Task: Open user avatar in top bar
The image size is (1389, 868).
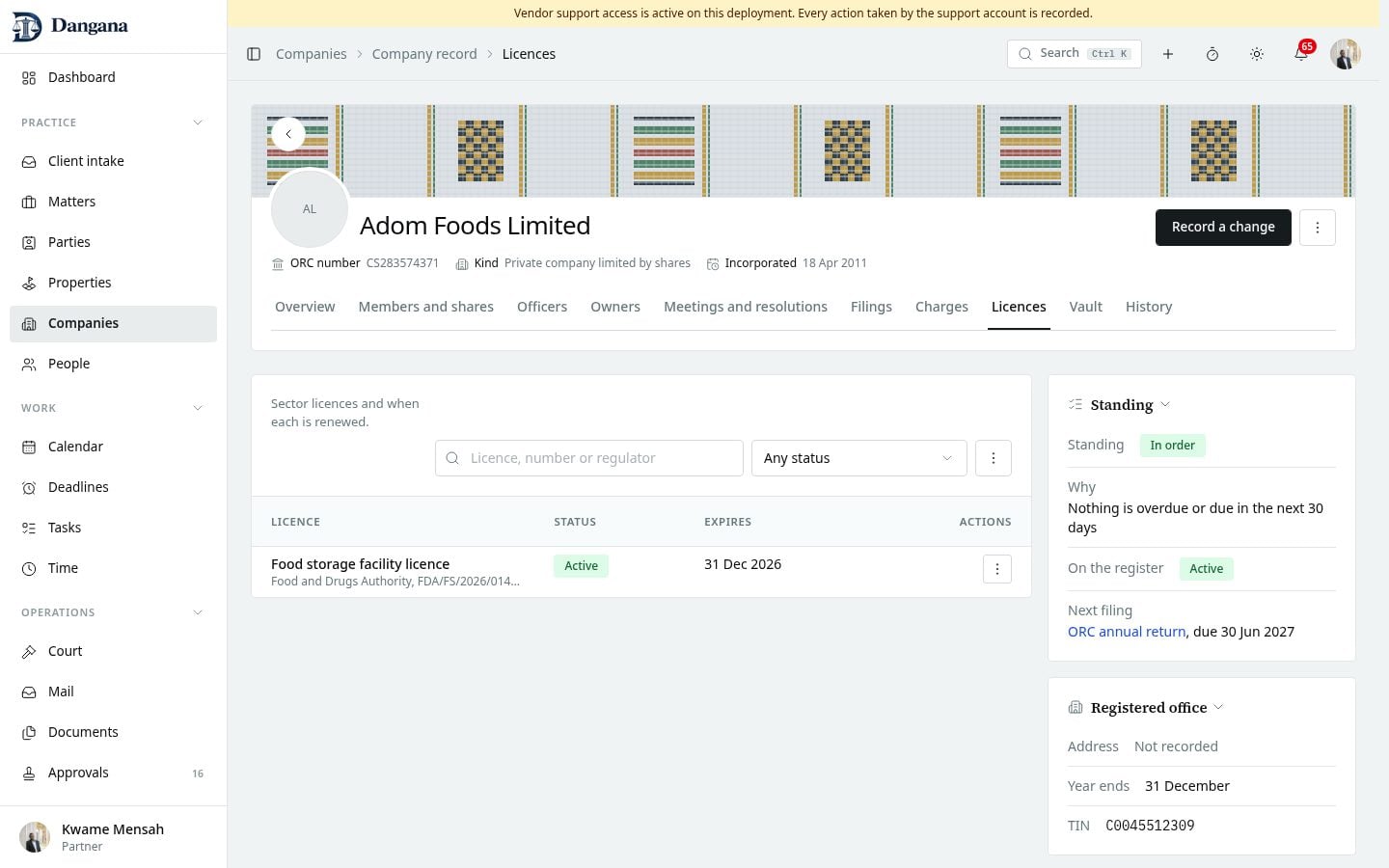Action: coord(1346,54)
